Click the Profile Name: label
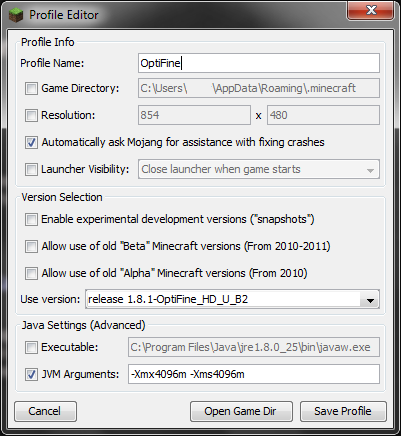The image size is (401, 436). [x=52, y=63]
